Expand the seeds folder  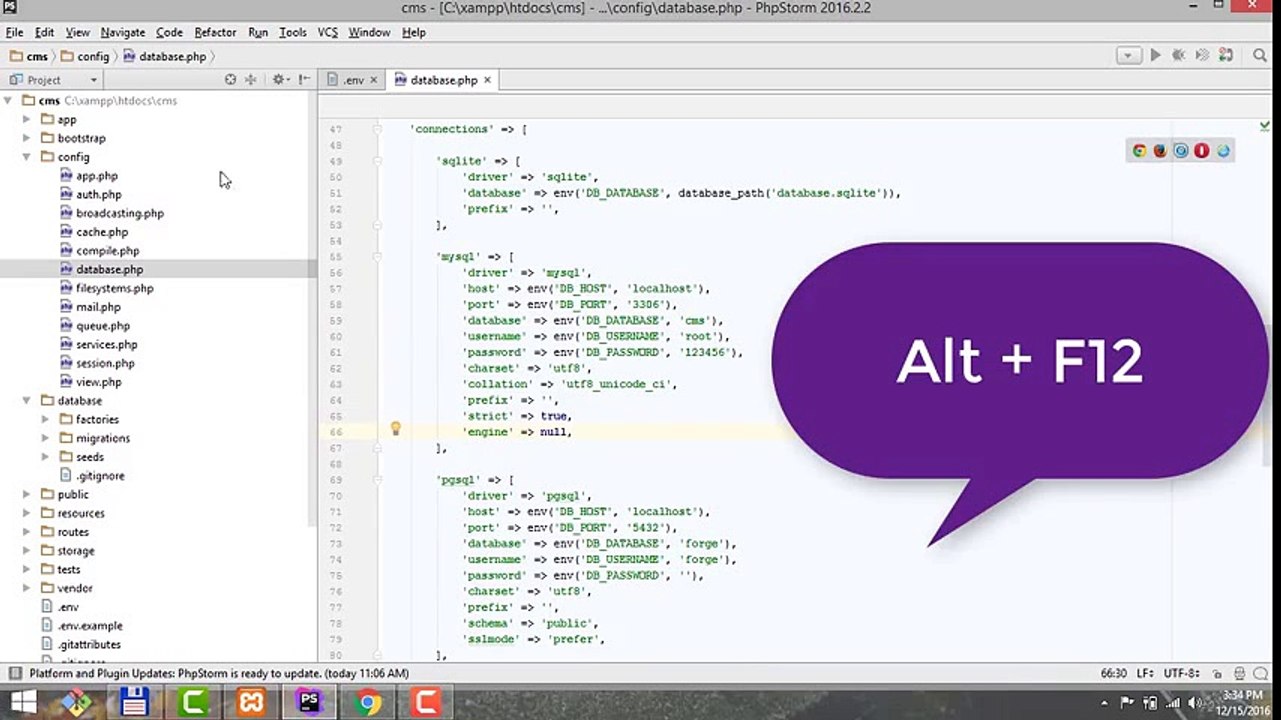(45, 457)
